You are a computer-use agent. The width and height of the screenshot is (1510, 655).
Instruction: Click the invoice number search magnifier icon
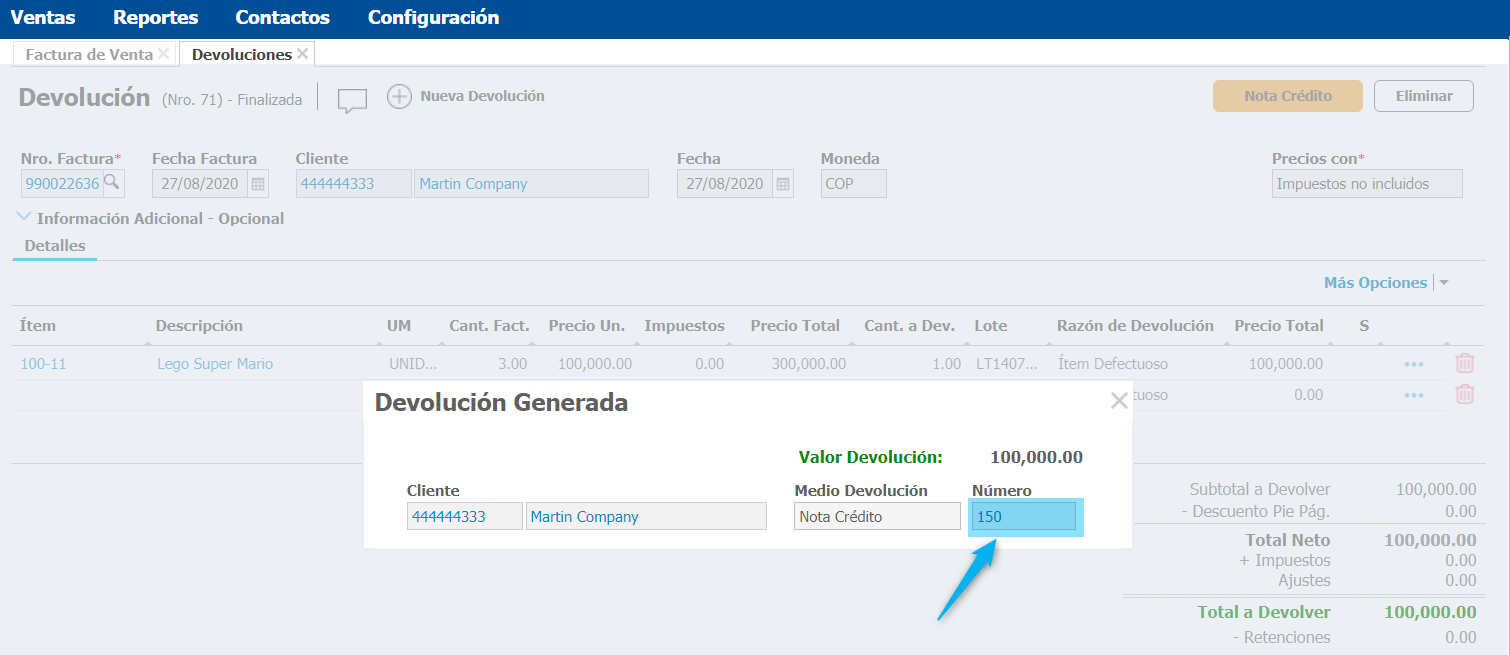point(113,183)
